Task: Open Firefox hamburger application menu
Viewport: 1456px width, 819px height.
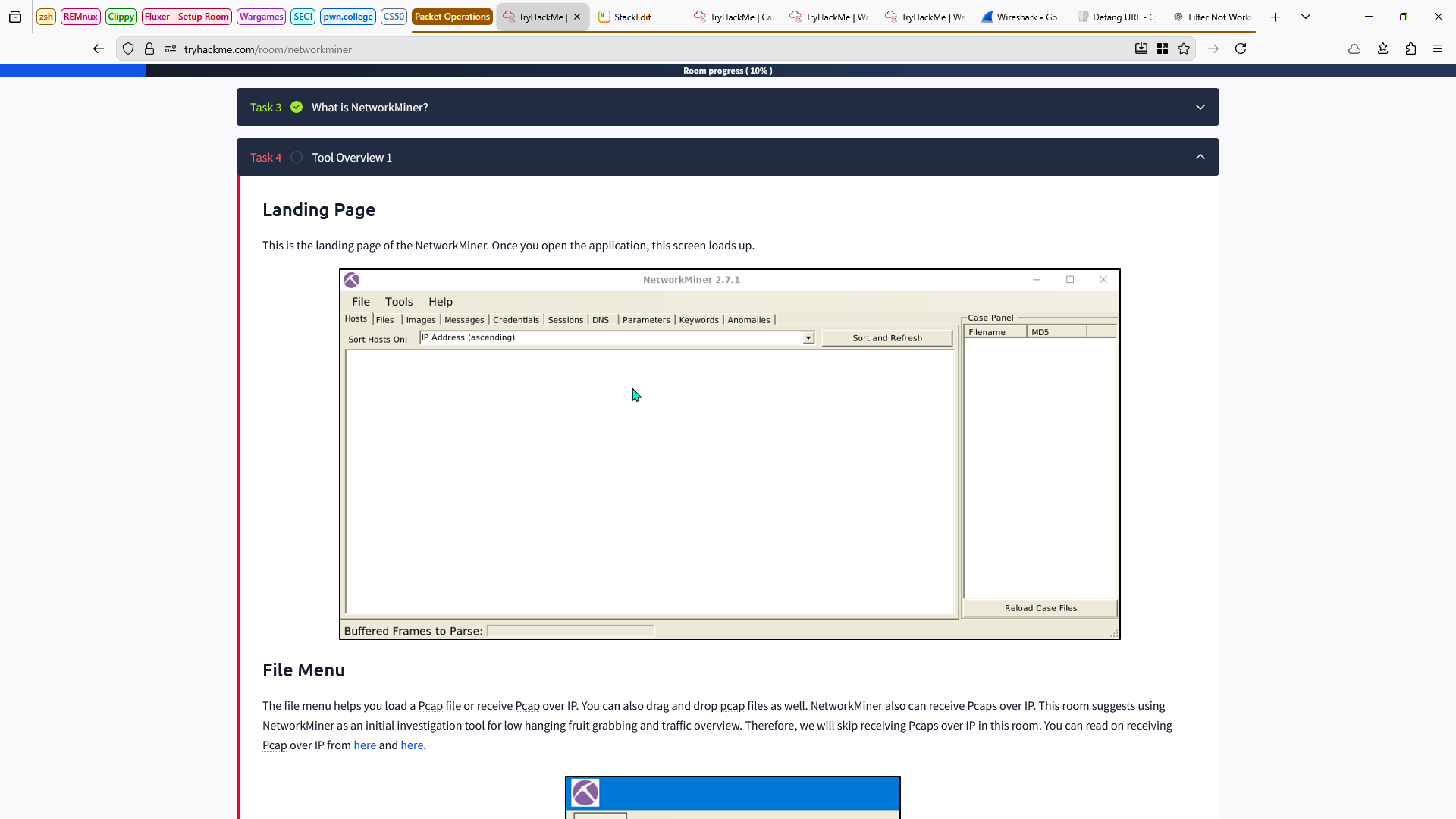Action: (1438, 49)
